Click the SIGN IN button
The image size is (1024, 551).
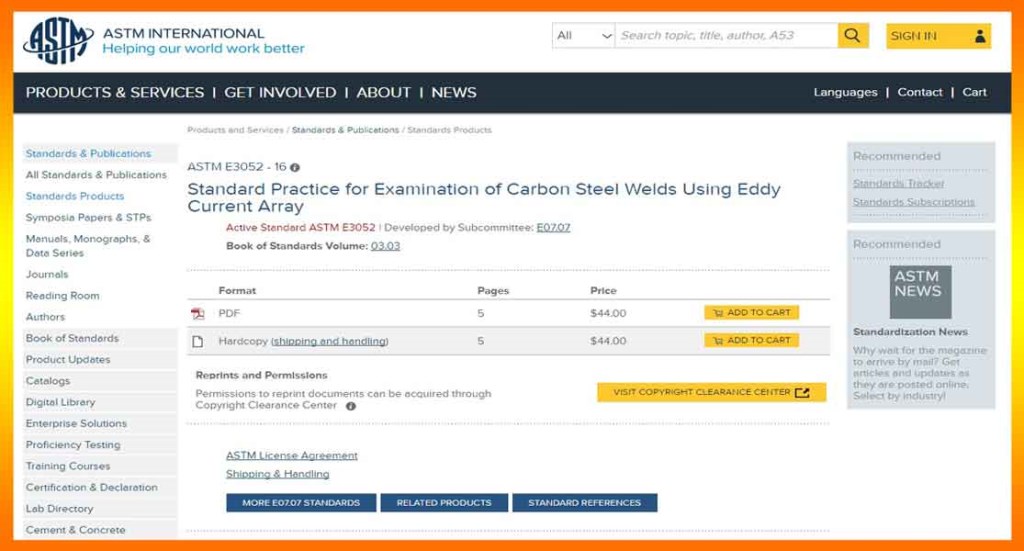[x=938, y=36]
